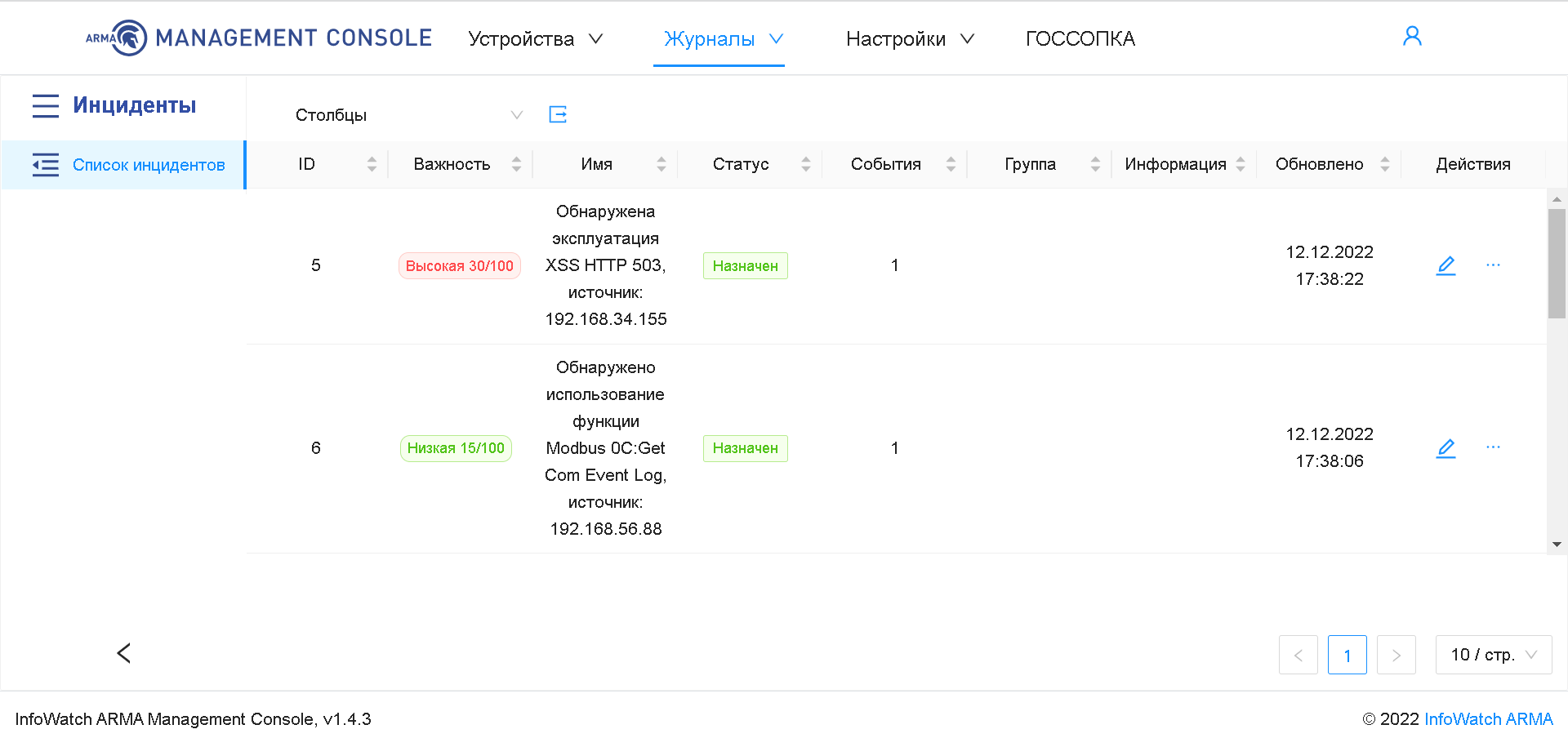Expand the Устройства menu
The image size is (1568, 747).
535,39
